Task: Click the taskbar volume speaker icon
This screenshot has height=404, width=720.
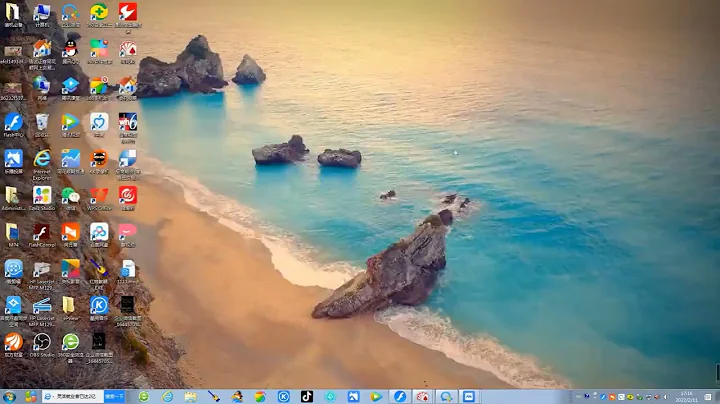Action: coord(665,397)
